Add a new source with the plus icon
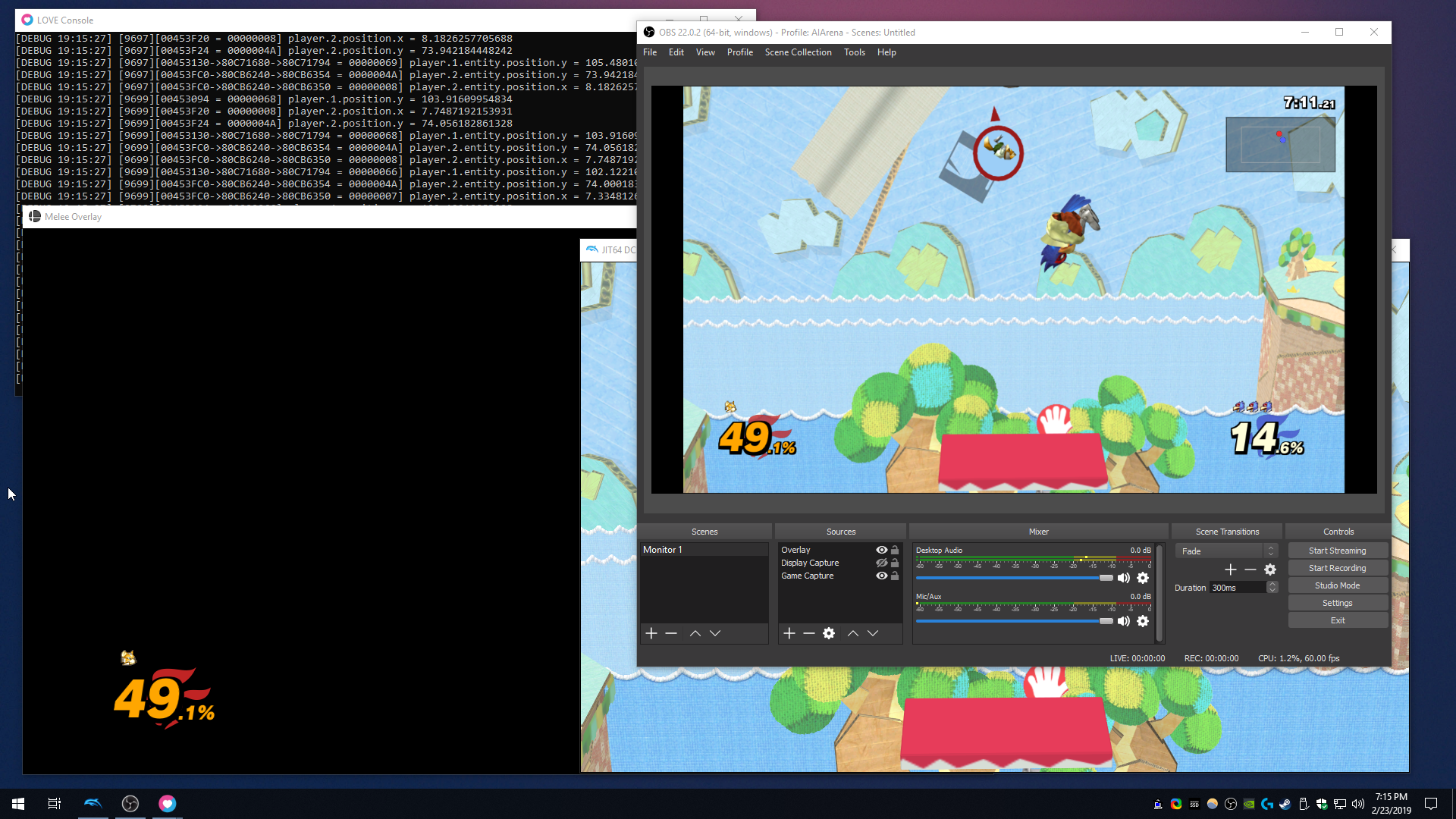 pyautogui.click(x=789, y=633)
